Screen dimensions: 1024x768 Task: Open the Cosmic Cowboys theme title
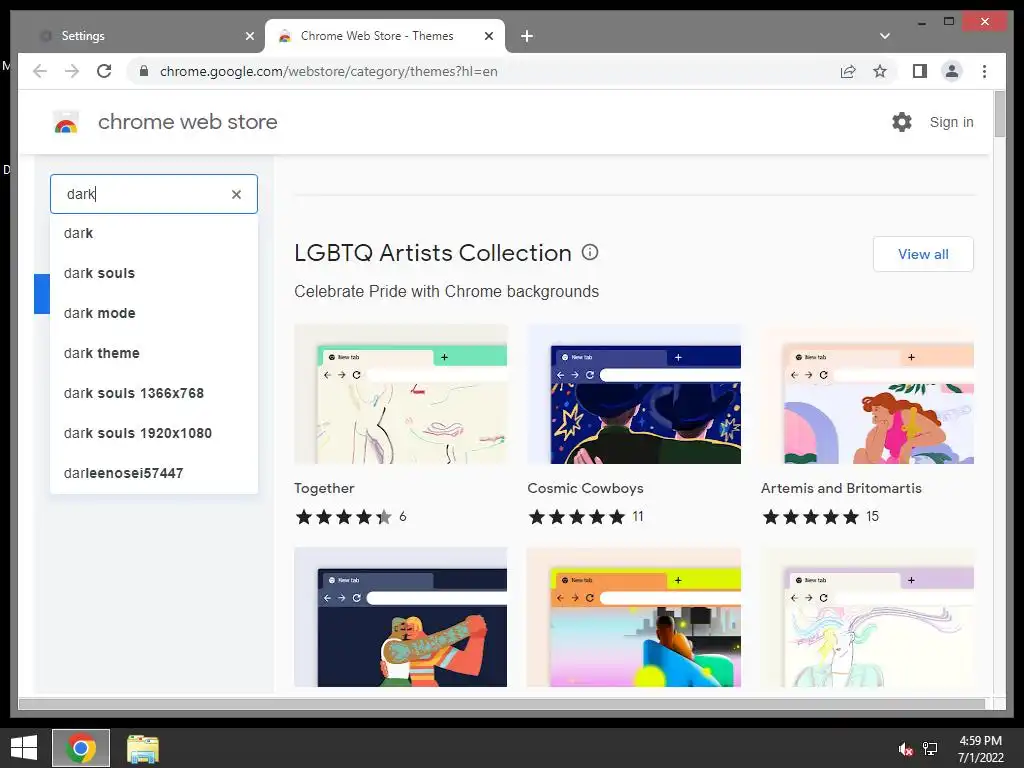point(585,488)
